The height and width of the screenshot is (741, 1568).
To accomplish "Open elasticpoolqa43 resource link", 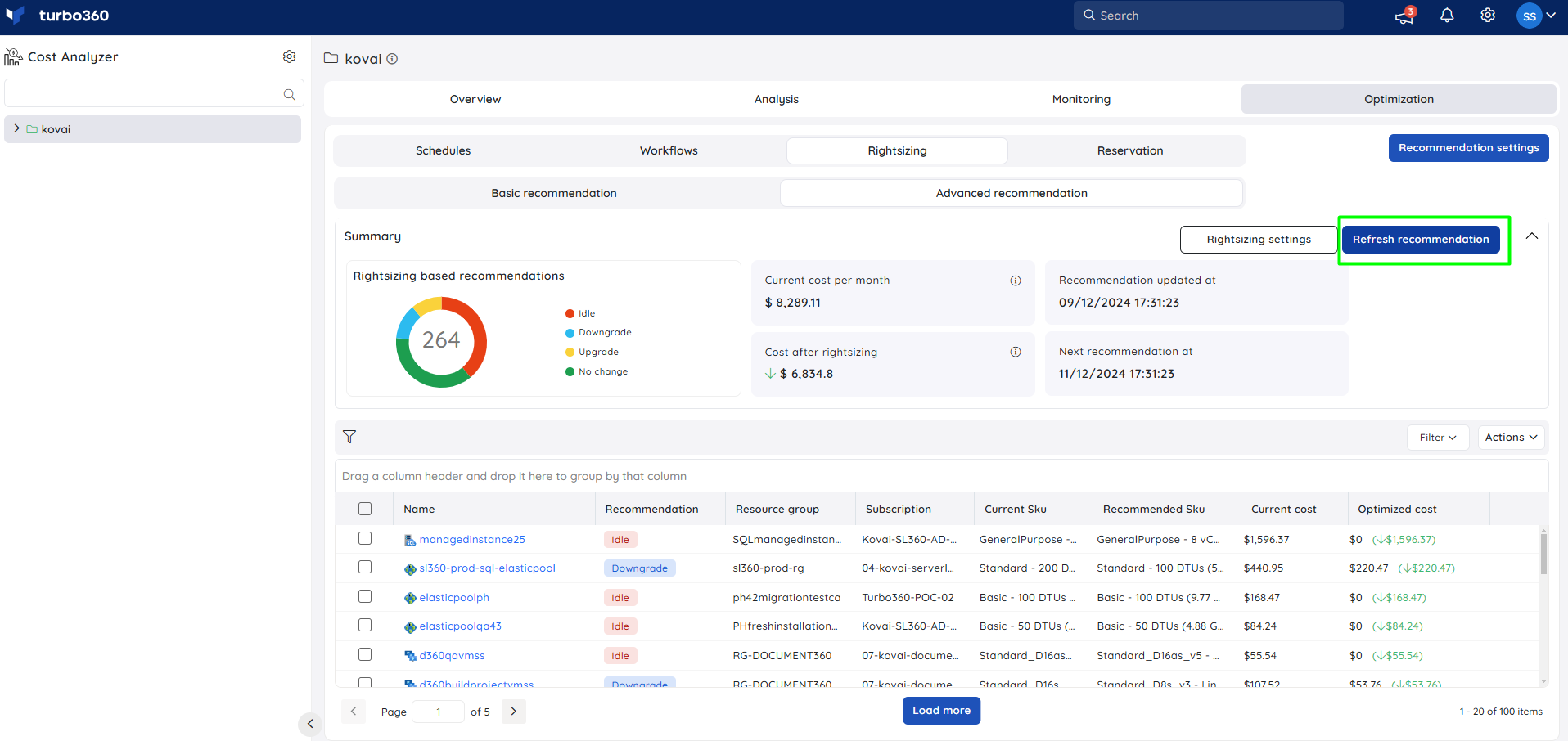I will point(460,626).
